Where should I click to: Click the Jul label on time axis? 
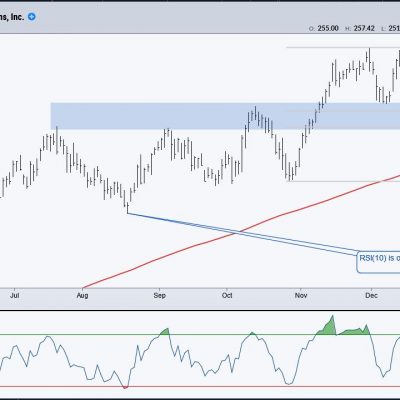[x=15, y=295]
